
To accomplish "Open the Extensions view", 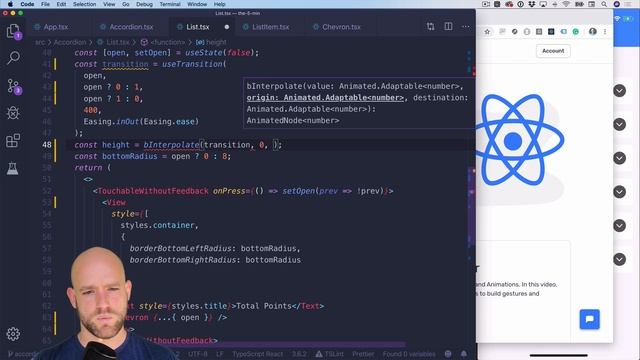I will point(13,140).
